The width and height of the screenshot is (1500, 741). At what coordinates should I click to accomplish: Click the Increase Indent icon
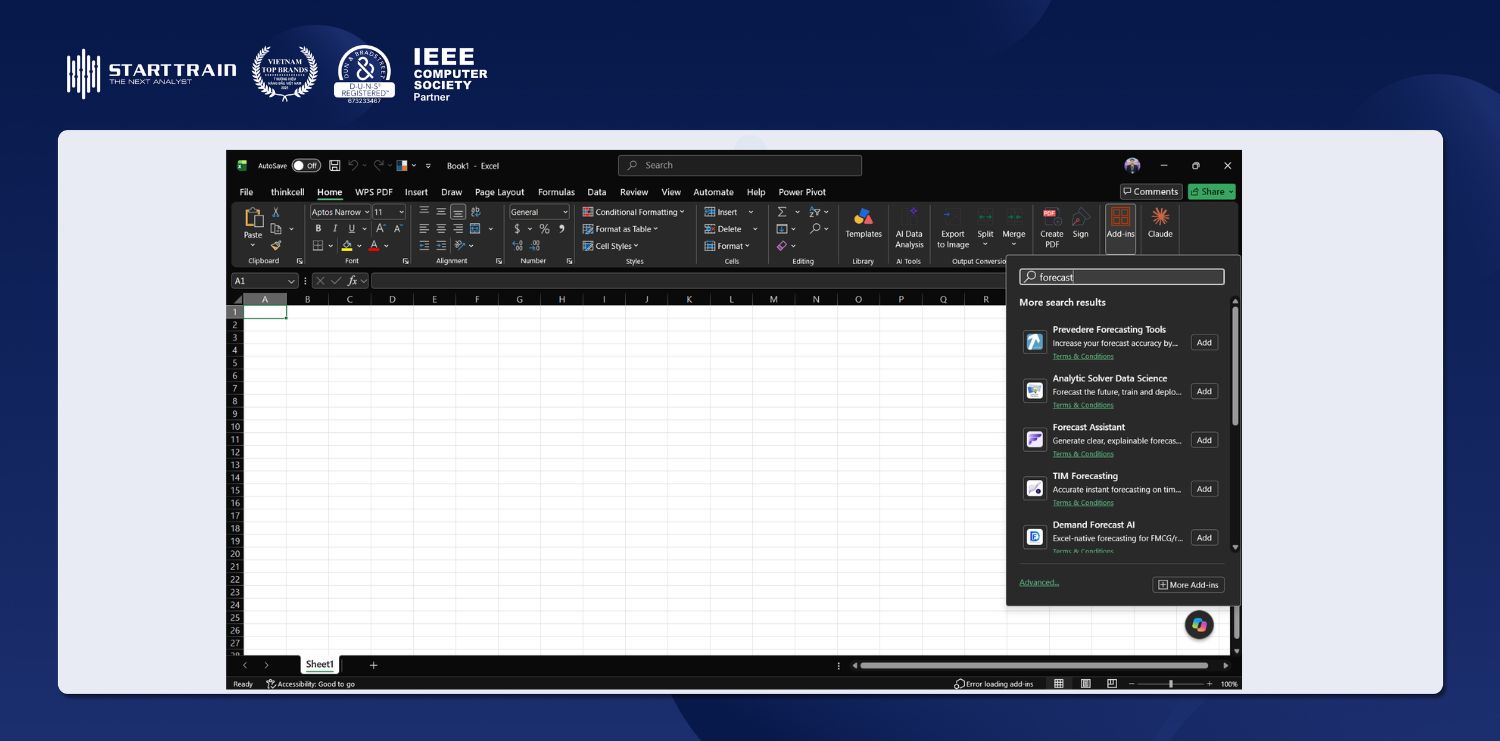[441, 245]
